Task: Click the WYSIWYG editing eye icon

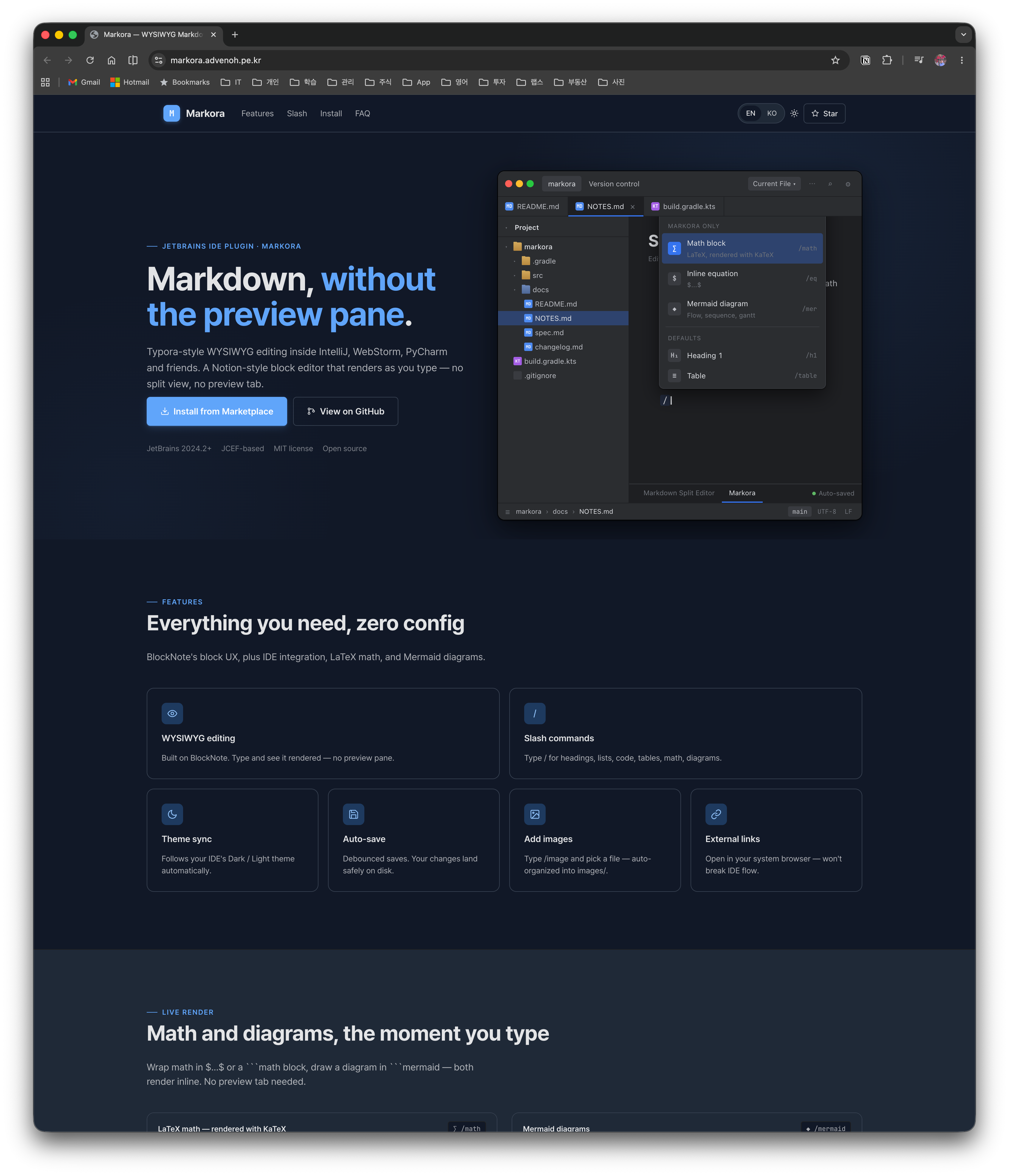Action: (x=172, y=714)
